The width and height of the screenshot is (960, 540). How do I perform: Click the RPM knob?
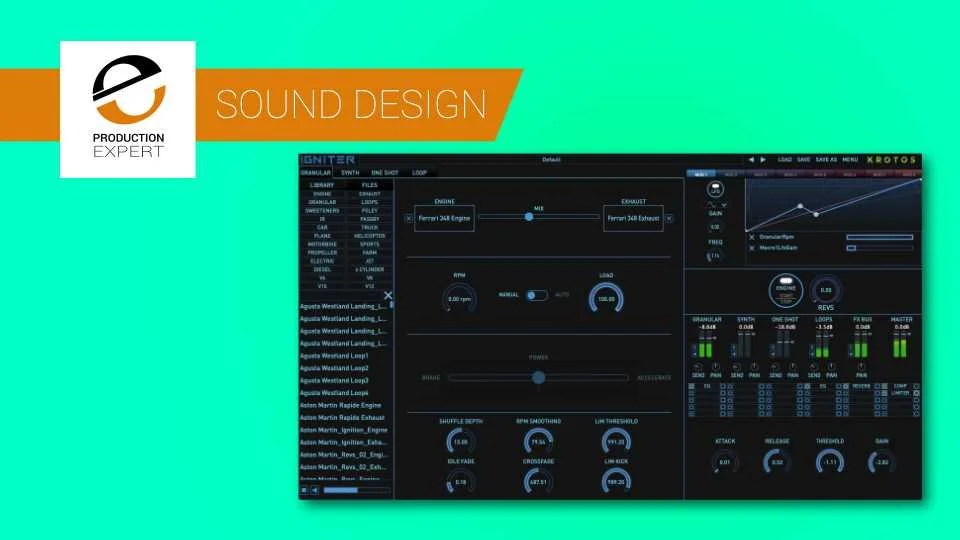[x=459, y=299]
